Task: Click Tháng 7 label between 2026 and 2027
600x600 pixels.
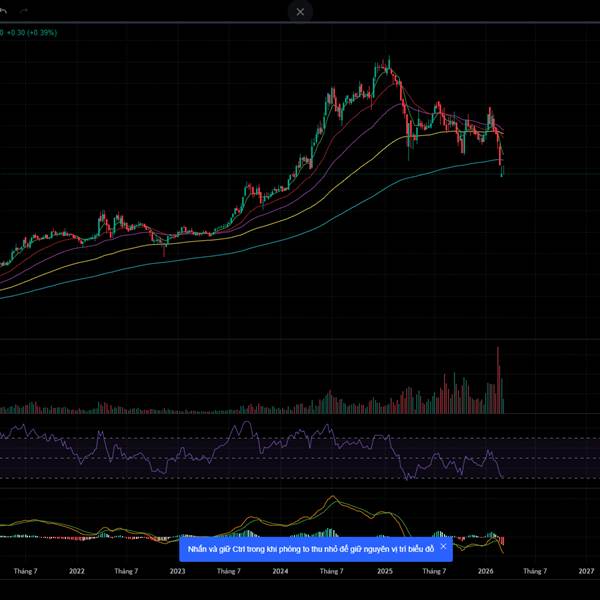Action: click(535, 571)
